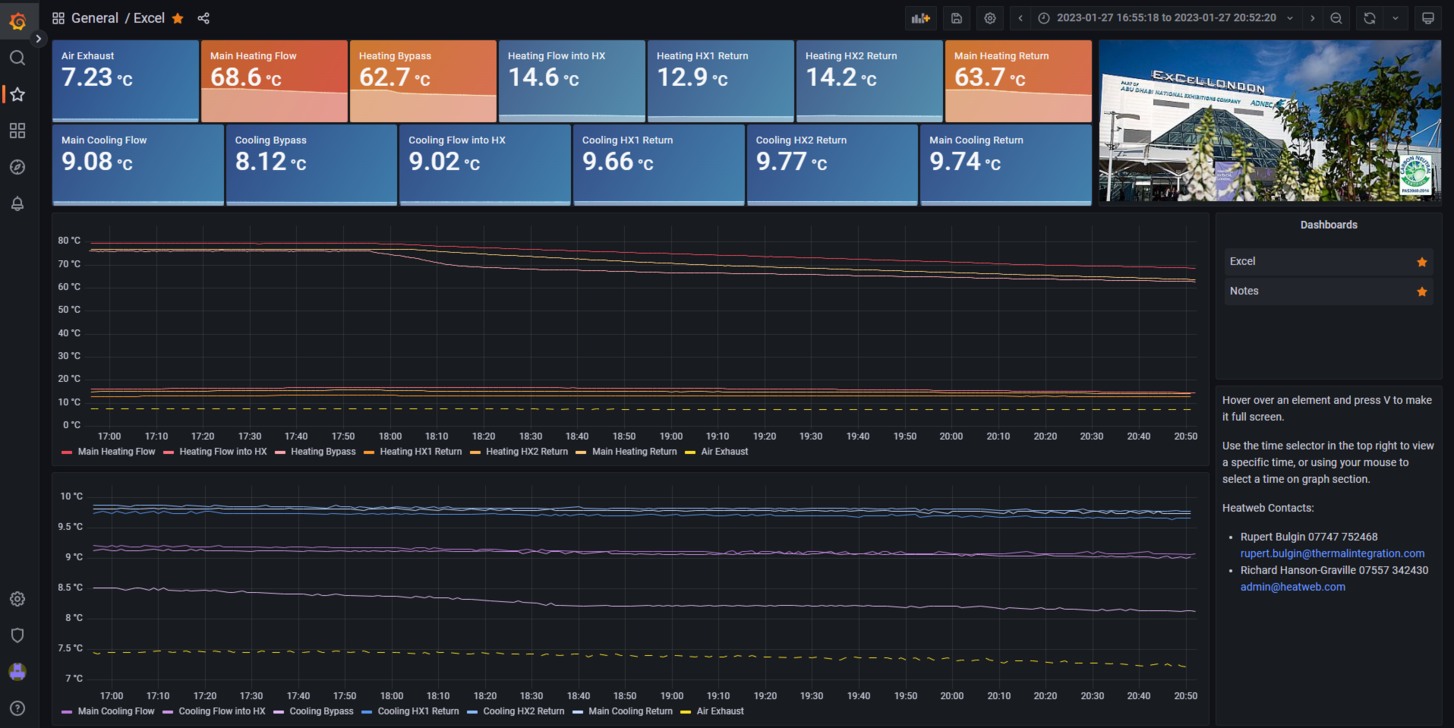This screenshot has height=728, width=1454.
Task: Open the Configuration gear in sidebar
Action: pyautogui.click(x=17, y=599)
